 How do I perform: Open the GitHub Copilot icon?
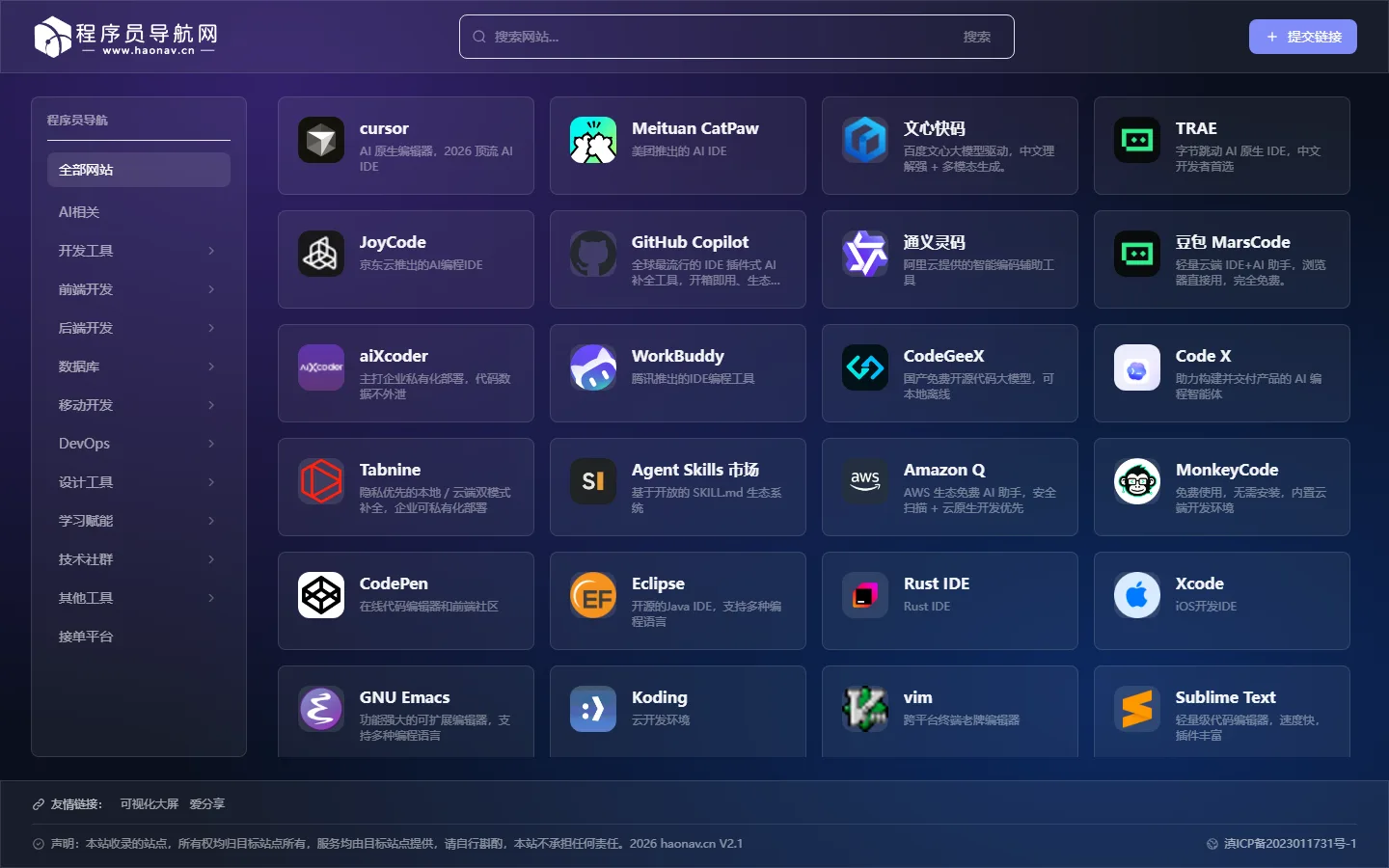click(x=593, y=254)
